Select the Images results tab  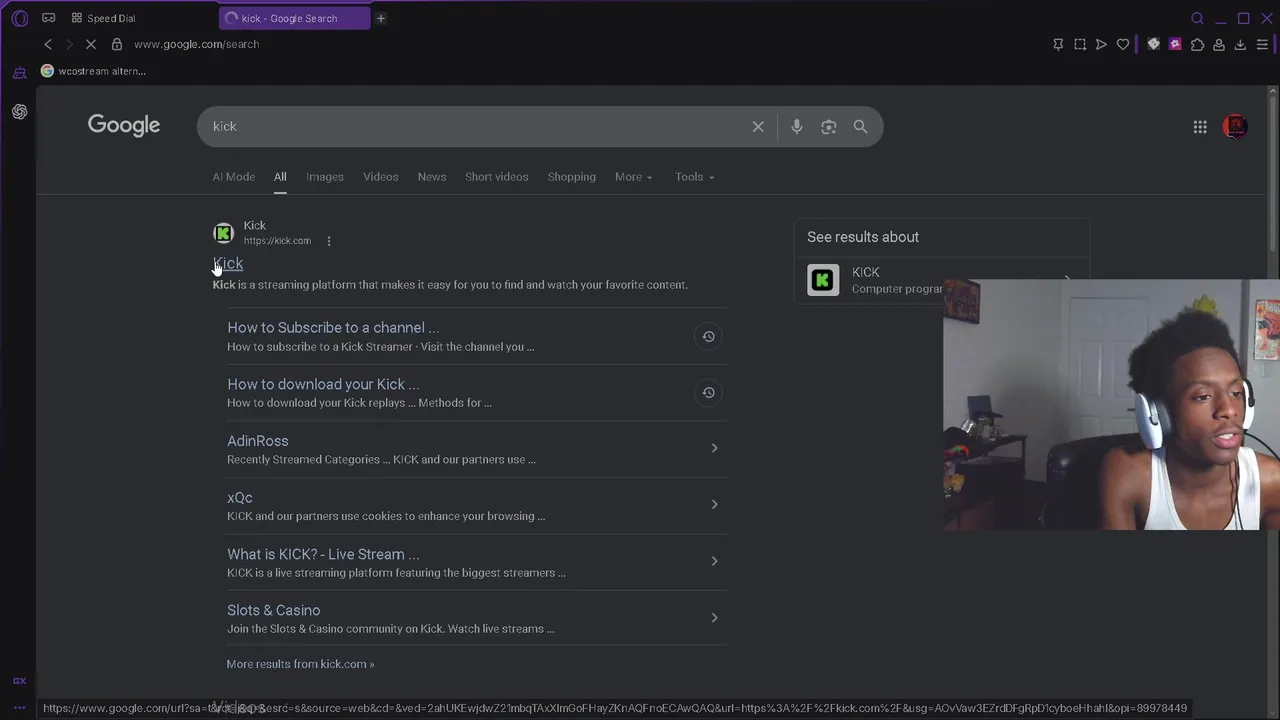325,177
